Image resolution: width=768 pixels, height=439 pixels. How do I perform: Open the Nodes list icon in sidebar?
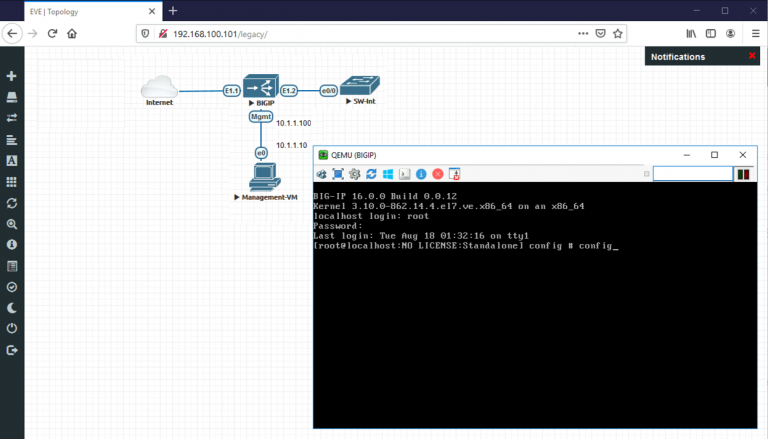12,97
